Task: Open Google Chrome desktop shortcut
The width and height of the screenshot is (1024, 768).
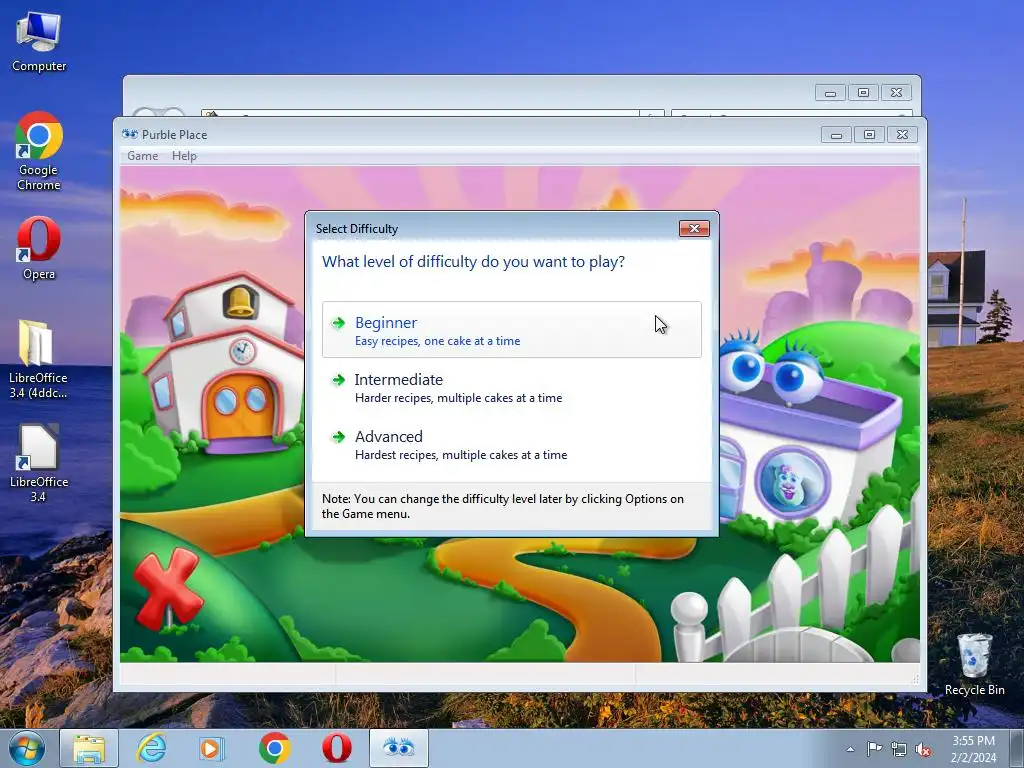Action: 39,152
